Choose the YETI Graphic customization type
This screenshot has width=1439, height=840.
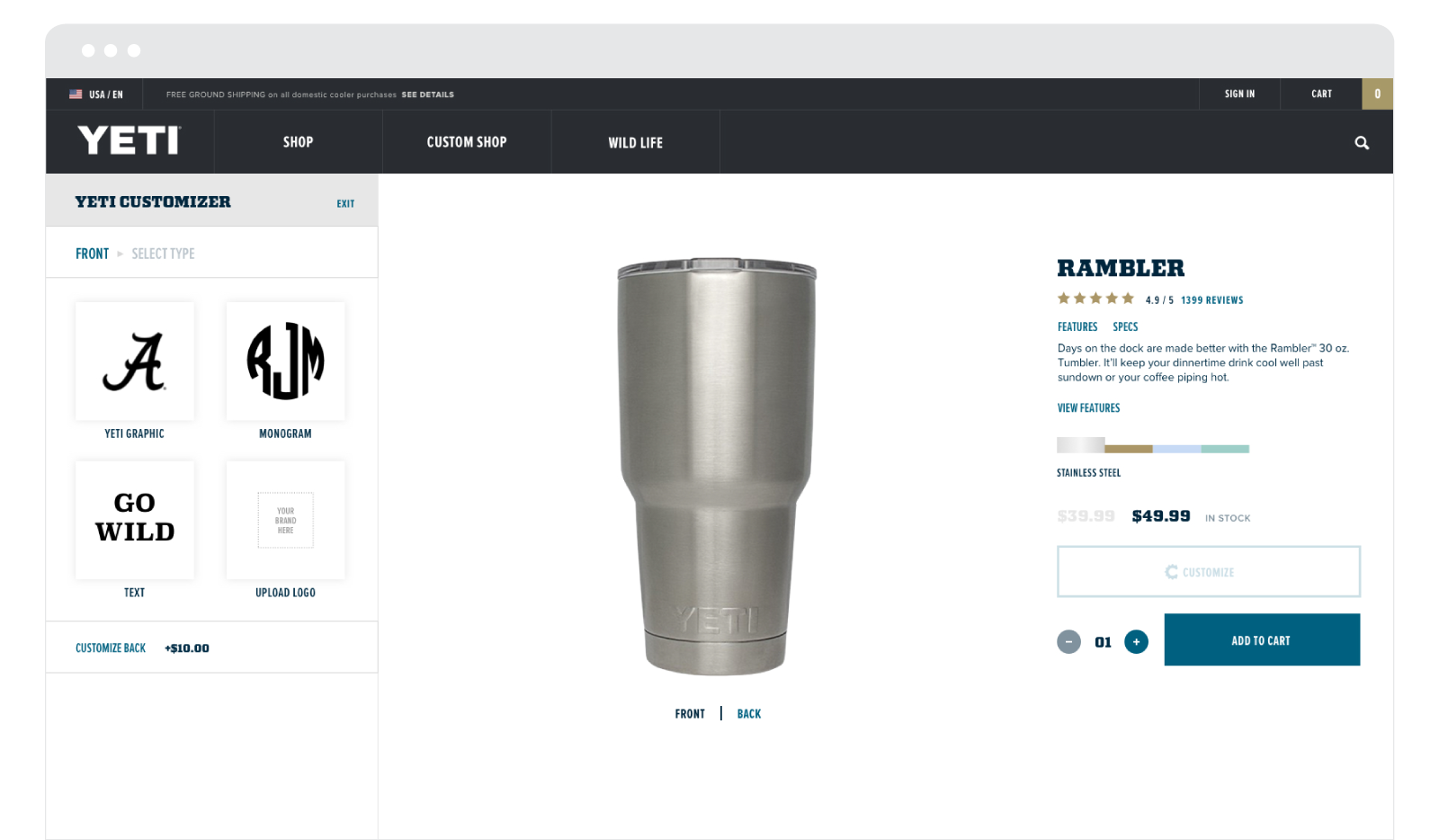click(135, 362)
